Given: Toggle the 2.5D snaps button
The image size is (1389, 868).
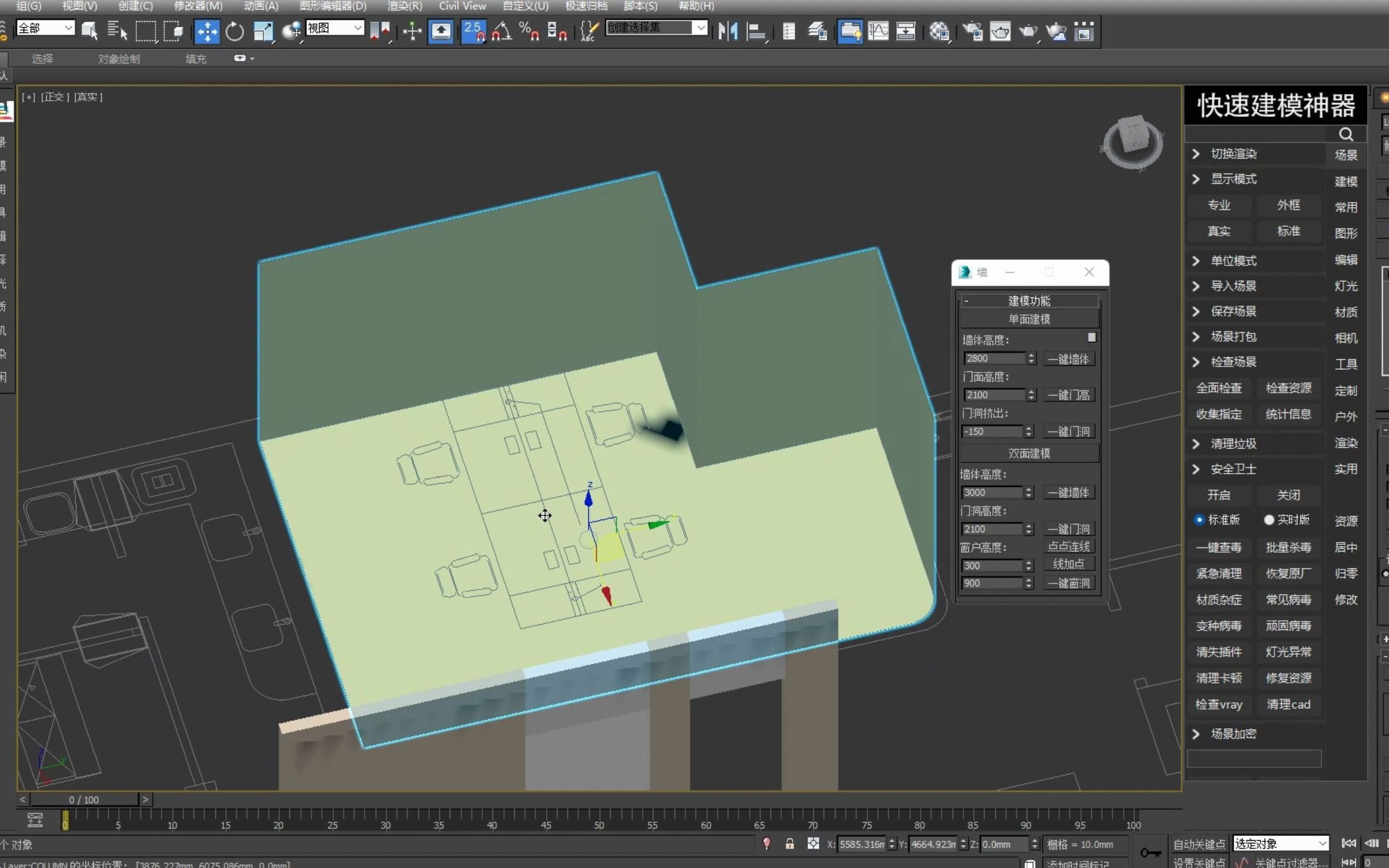Looking at the screenshot, I should [474, 31].
